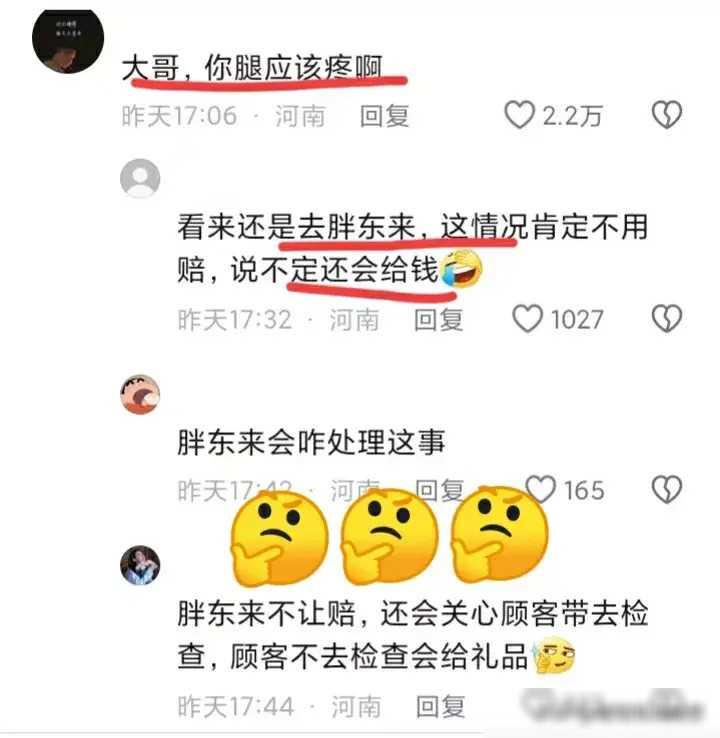Screen dimensions: 720x738
Task: Select the comment starting 胖东来不让赔
Action: coord(412,634)
